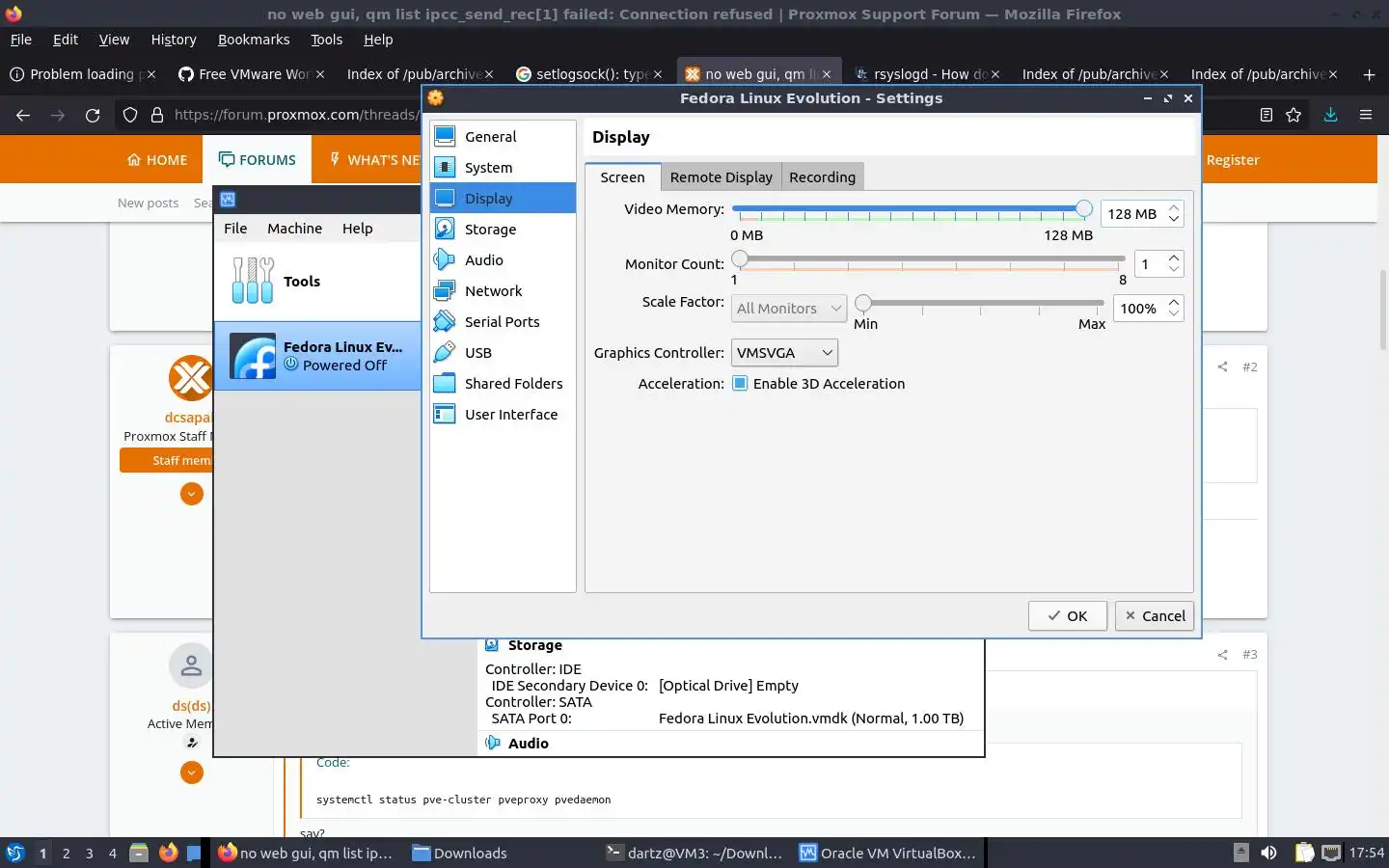Cancel the settings dialog
Screen dimensions: 1389x868
pyautogui.click(x=1155, y=616)
